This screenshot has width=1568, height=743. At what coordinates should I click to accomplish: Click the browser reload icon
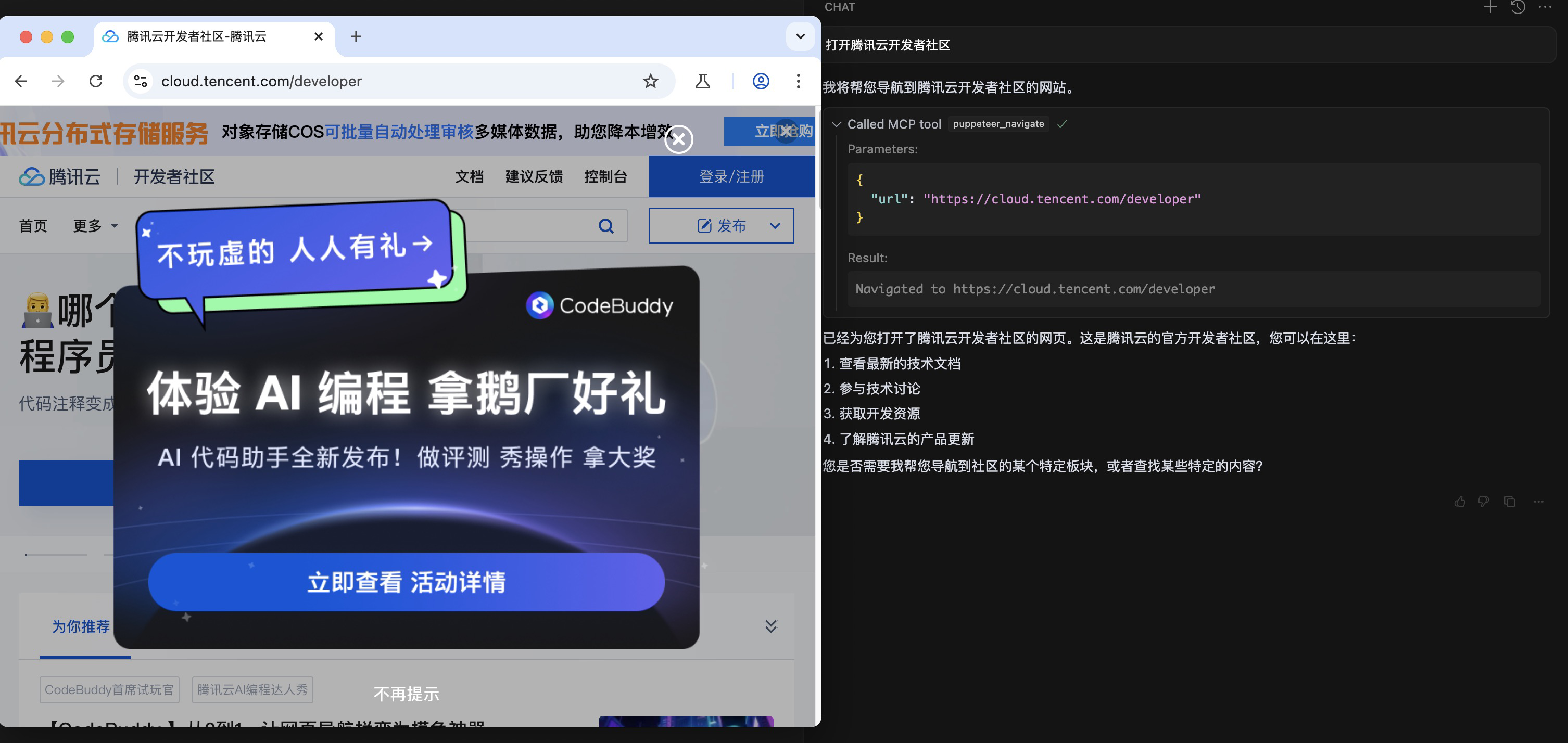point(96,81)
